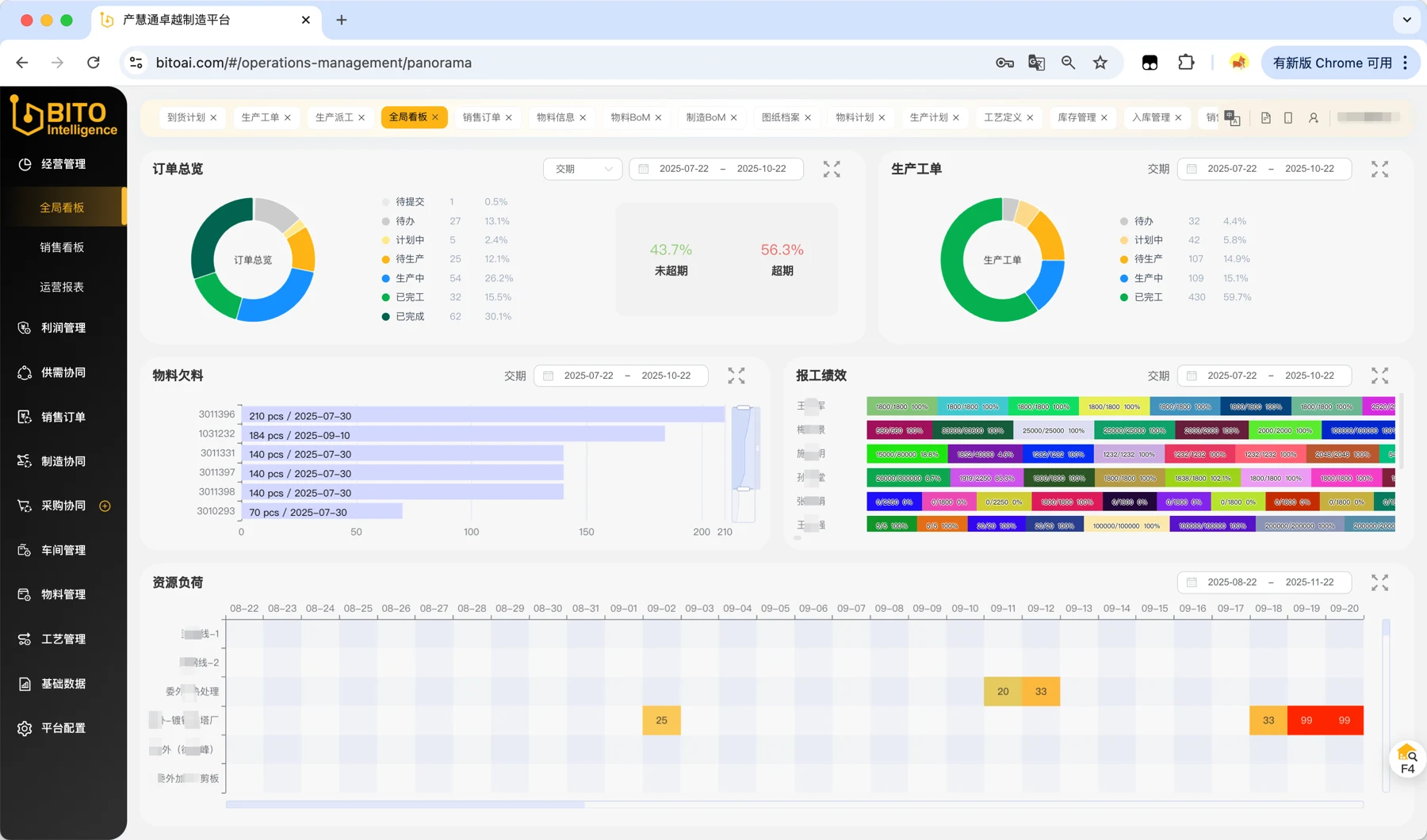The width and height of the screenshot is (1427, 840).
Task: Click the add badge beside 采购协同
Action: pyautogui.click(x=105, y=506)
